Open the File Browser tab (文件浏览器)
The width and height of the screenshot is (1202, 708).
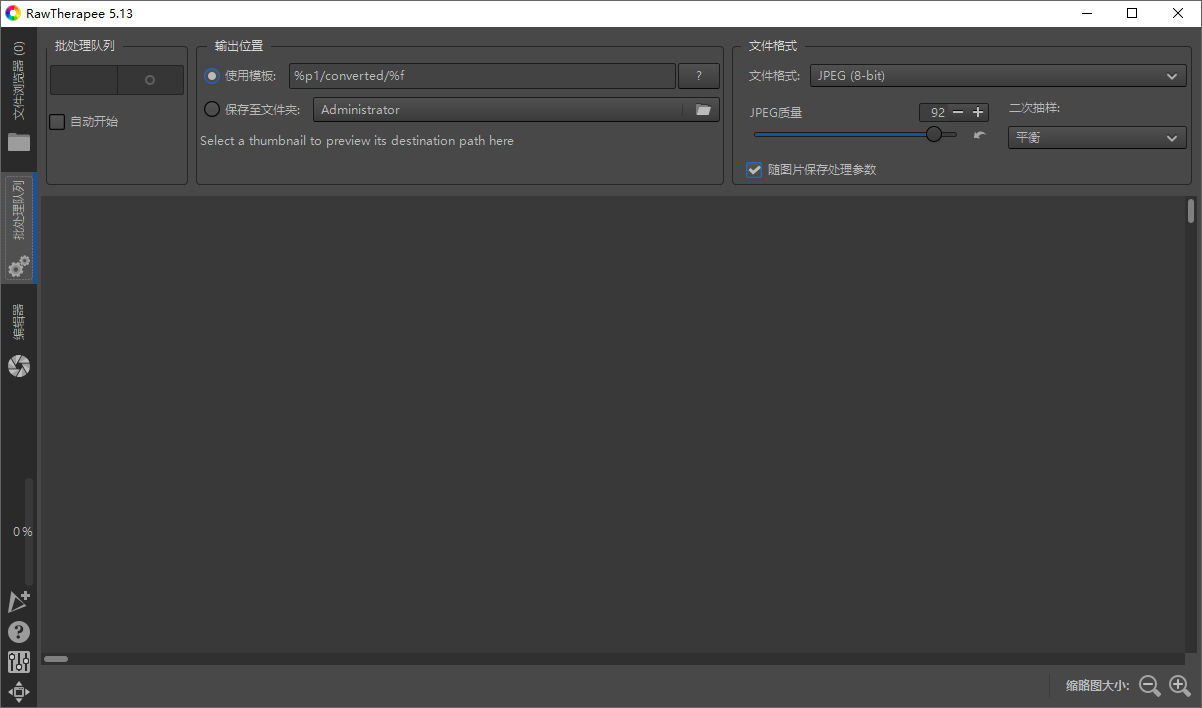pyautogui.click(x=19, y=97)
